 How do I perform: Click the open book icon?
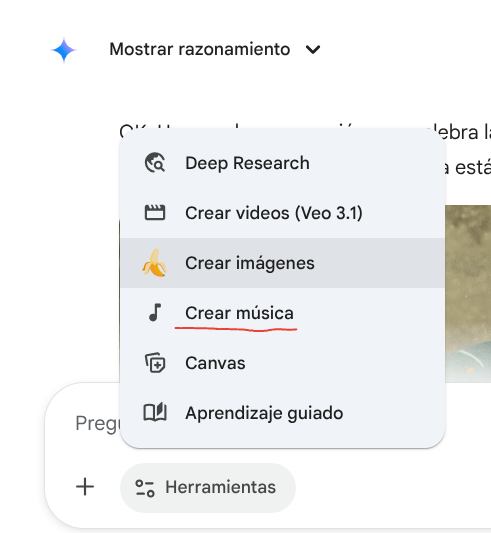[155, 412]
